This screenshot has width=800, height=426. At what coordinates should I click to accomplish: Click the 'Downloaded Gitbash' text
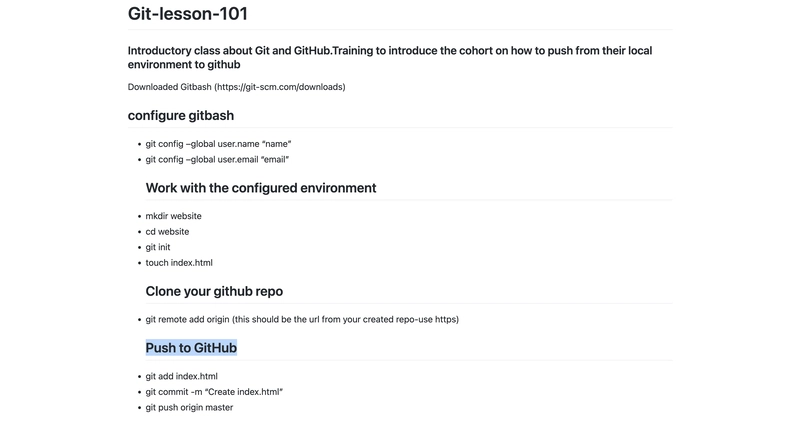pyautogui.click(x=169, y=87)
